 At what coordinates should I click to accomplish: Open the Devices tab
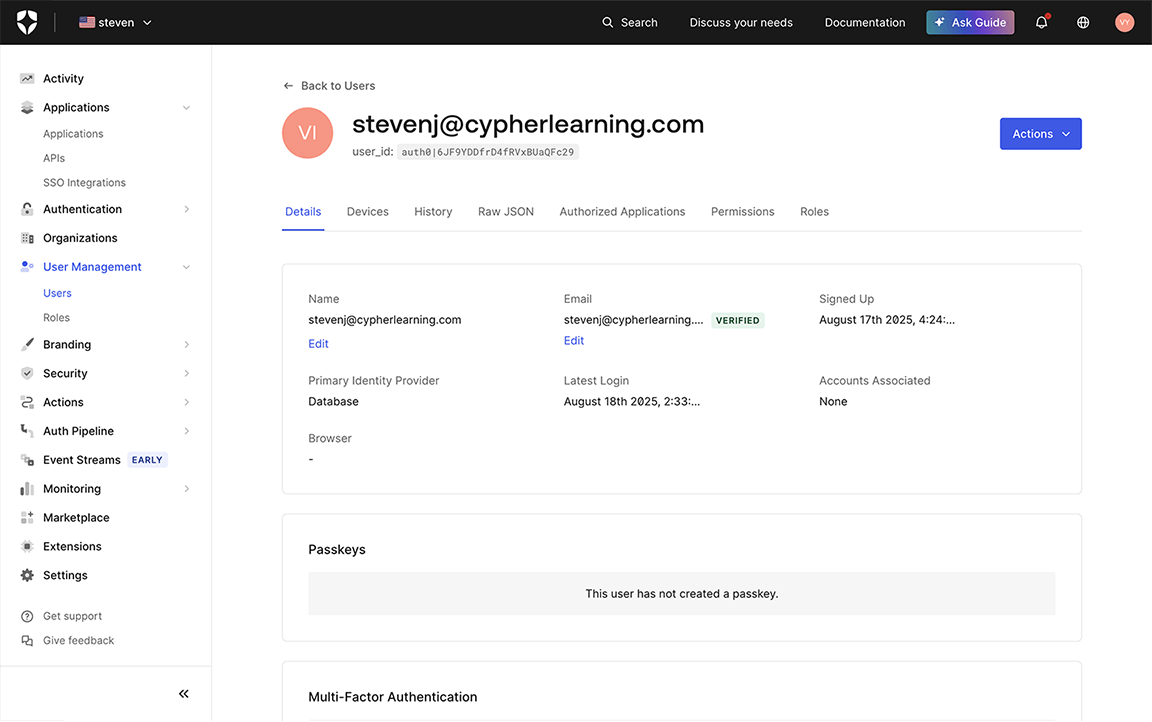[x=367, y=211]
